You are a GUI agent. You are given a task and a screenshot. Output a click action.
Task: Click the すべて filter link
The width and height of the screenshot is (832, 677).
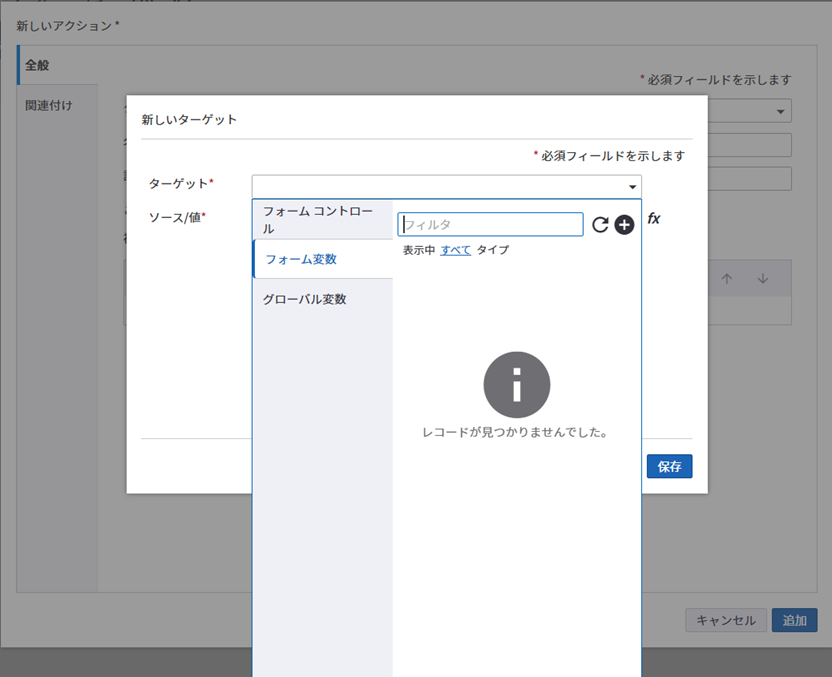tap(455, 250)
